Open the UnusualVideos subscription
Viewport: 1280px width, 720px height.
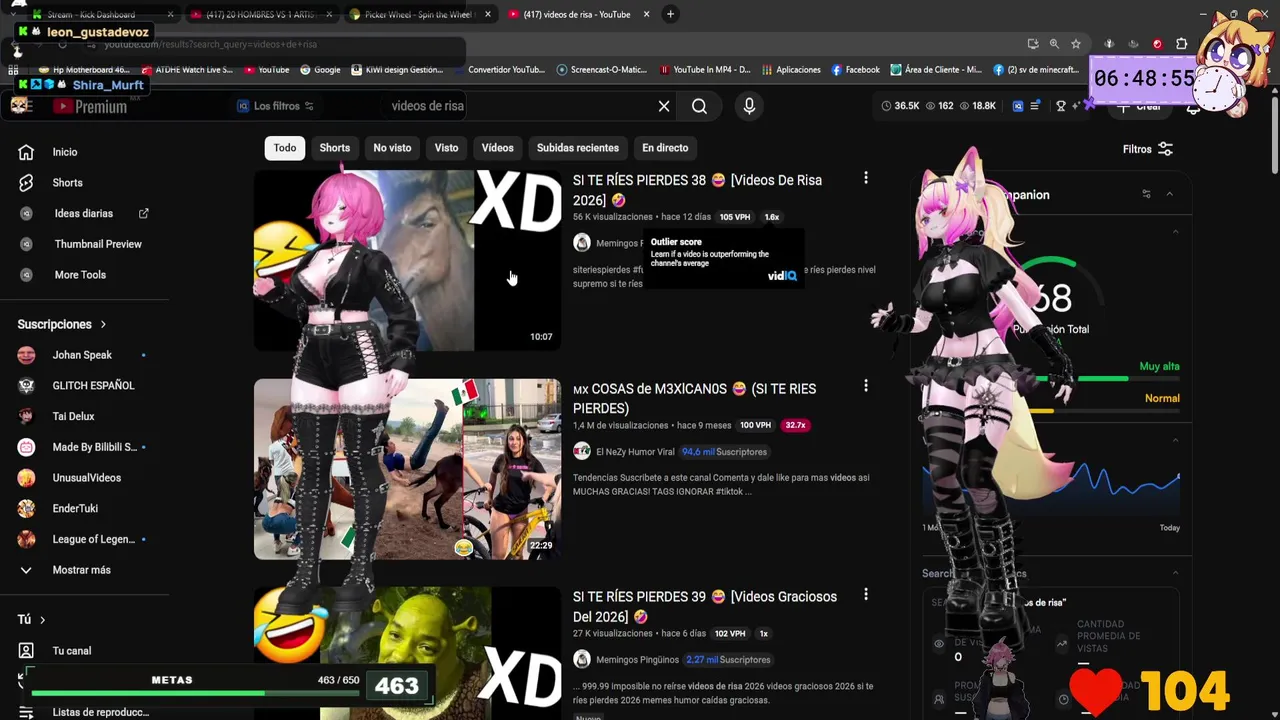click(x=86, y=478)
